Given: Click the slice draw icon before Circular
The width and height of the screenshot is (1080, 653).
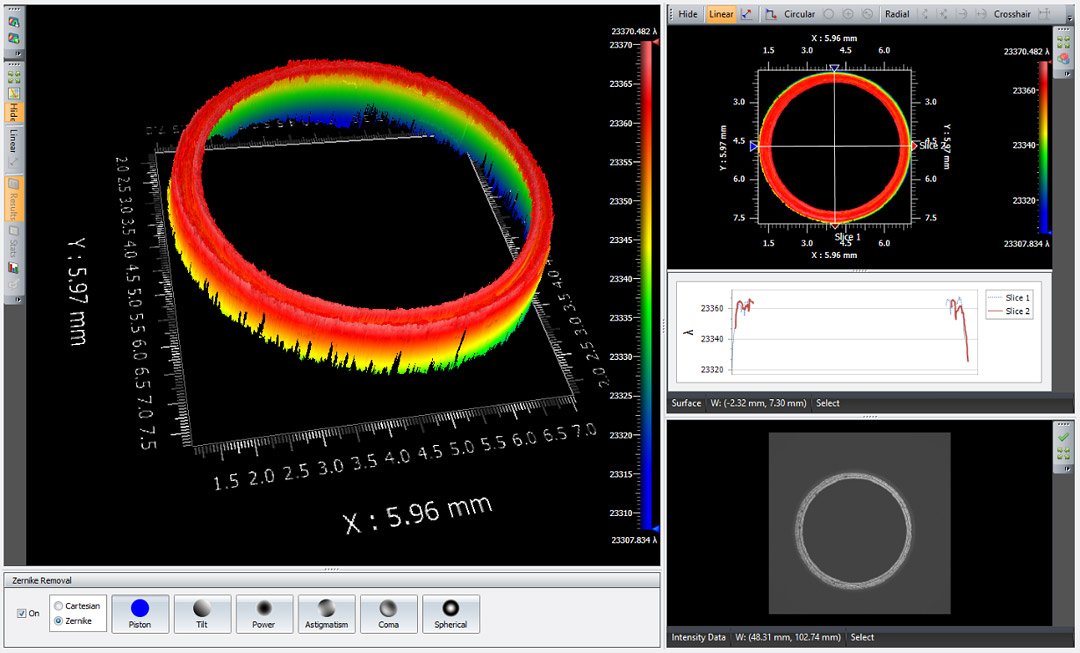Looking at the screenshot, I should pos(771,14).
